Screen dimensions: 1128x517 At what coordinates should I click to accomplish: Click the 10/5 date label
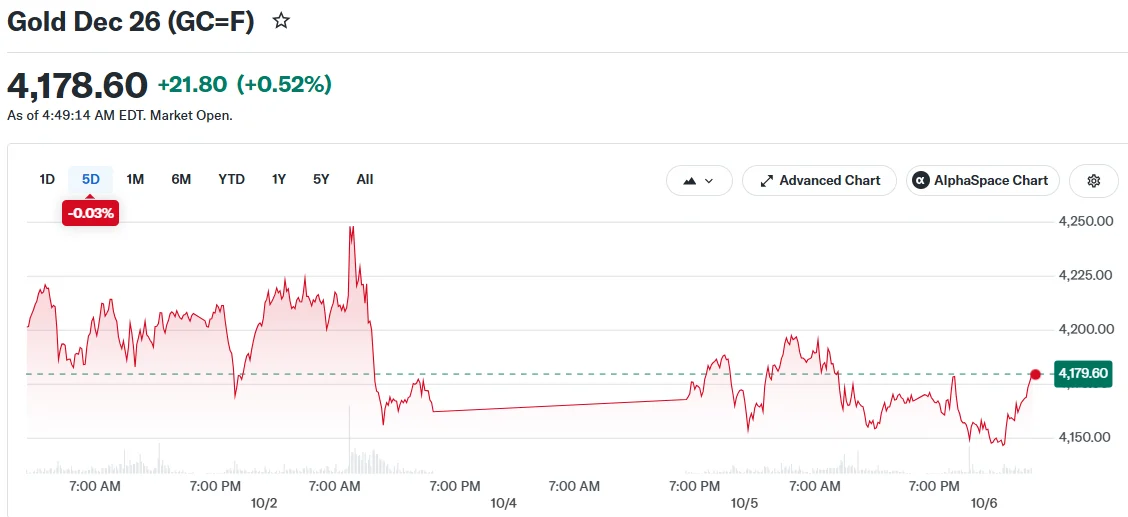[x=745, y=503]
